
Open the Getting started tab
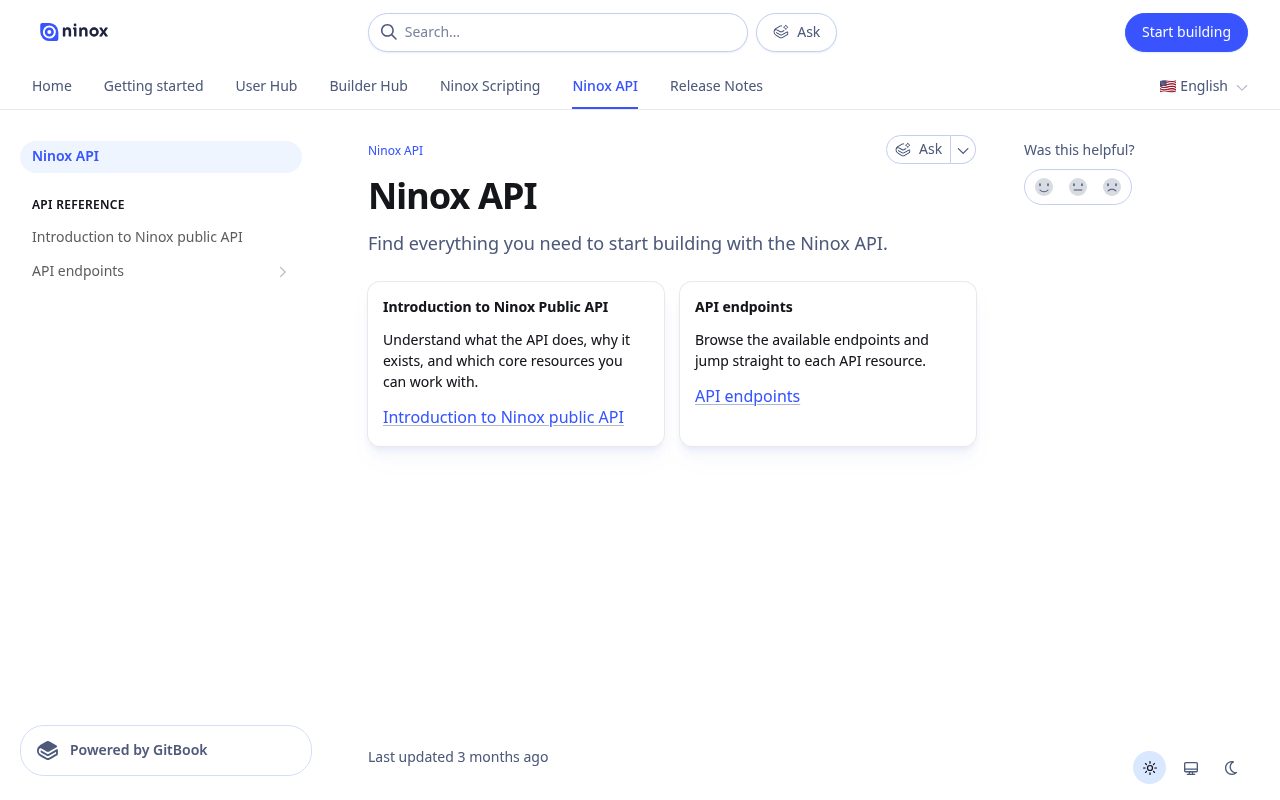pos(154,86)
